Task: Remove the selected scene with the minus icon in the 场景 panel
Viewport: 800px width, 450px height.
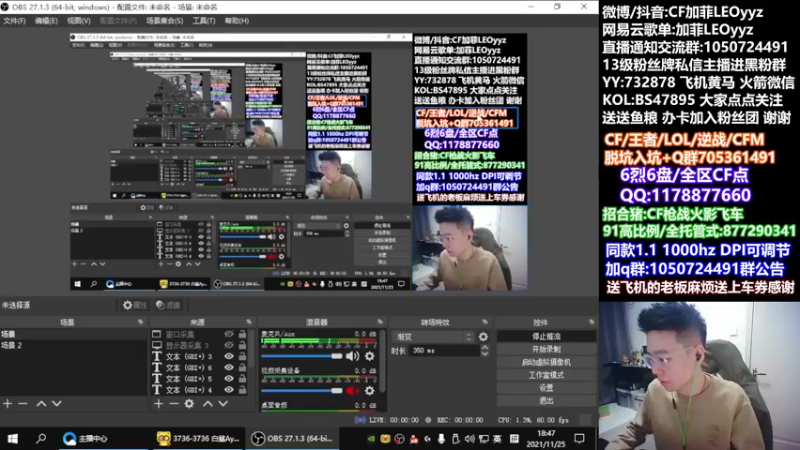Action: click(22, 404)
